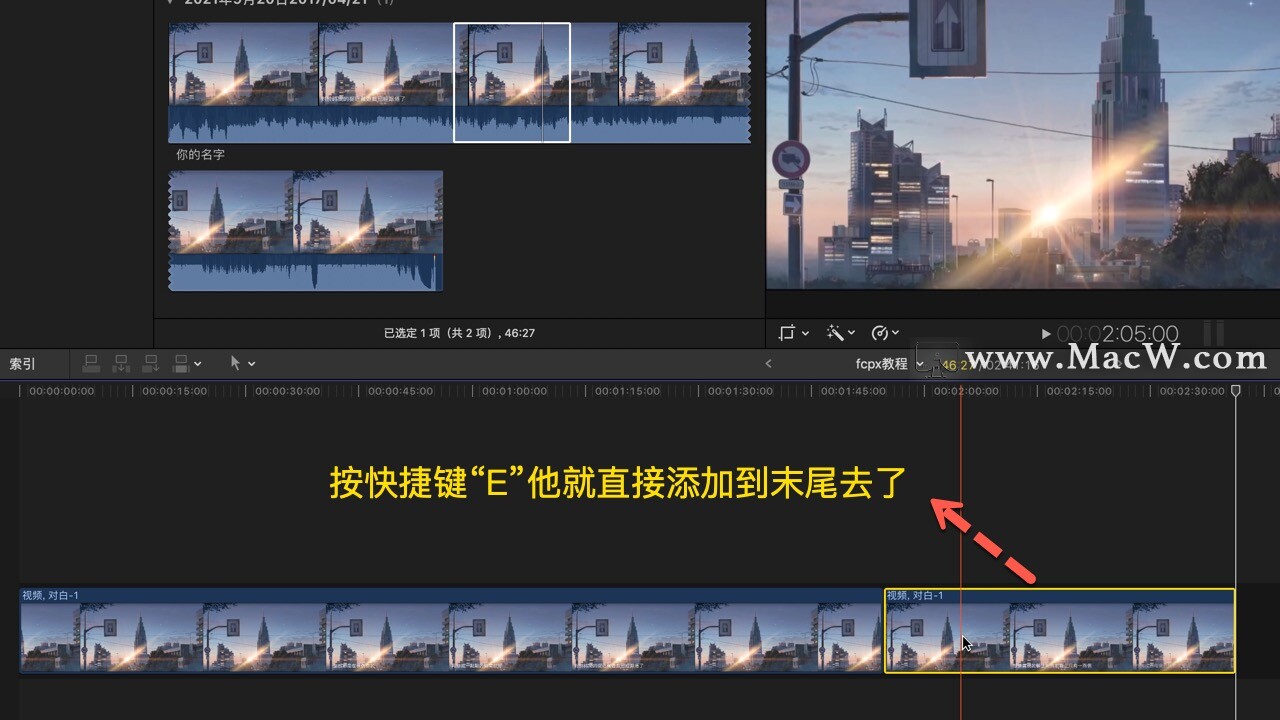Screen dimensions: 1280x720
Task: Select the arrow Select tool
Action: pos(236,363)
